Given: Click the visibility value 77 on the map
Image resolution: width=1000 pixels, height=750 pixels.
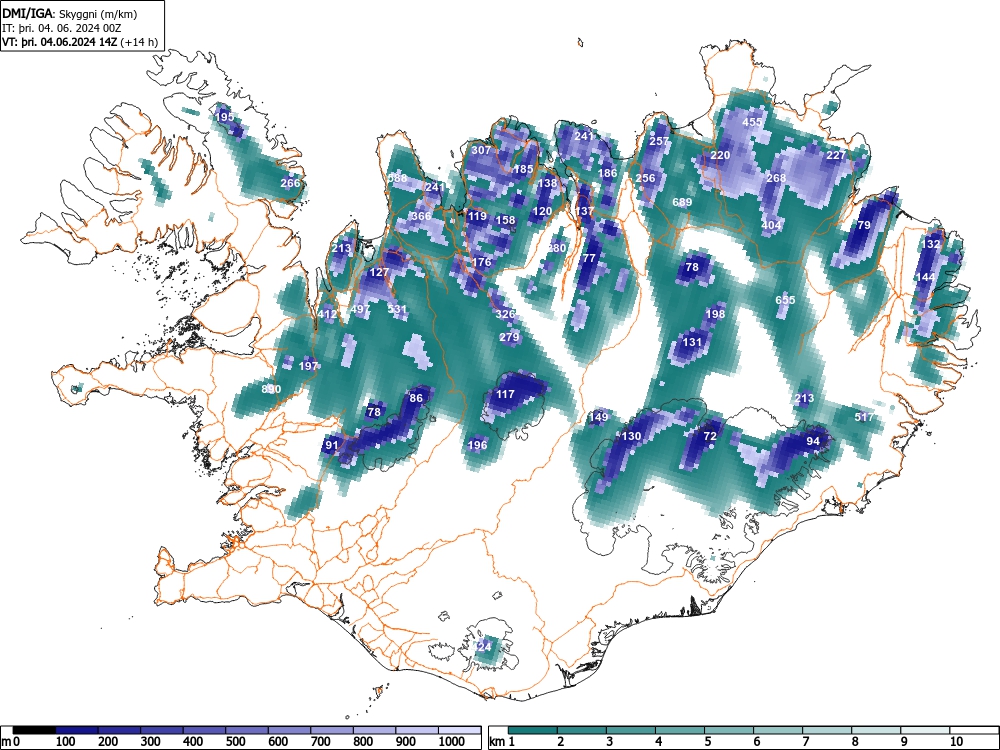Looking at the screenshot, I should tap(589, 258).
